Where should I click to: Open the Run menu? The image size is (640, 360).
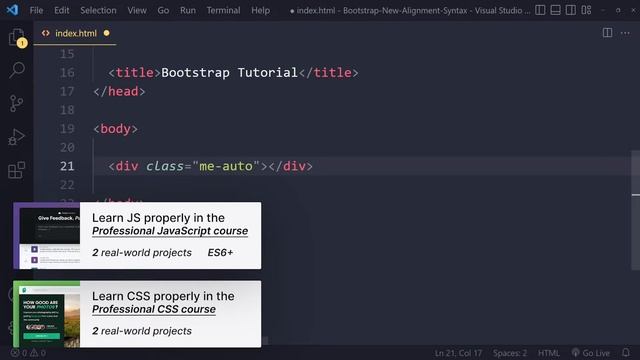[188, 10]
